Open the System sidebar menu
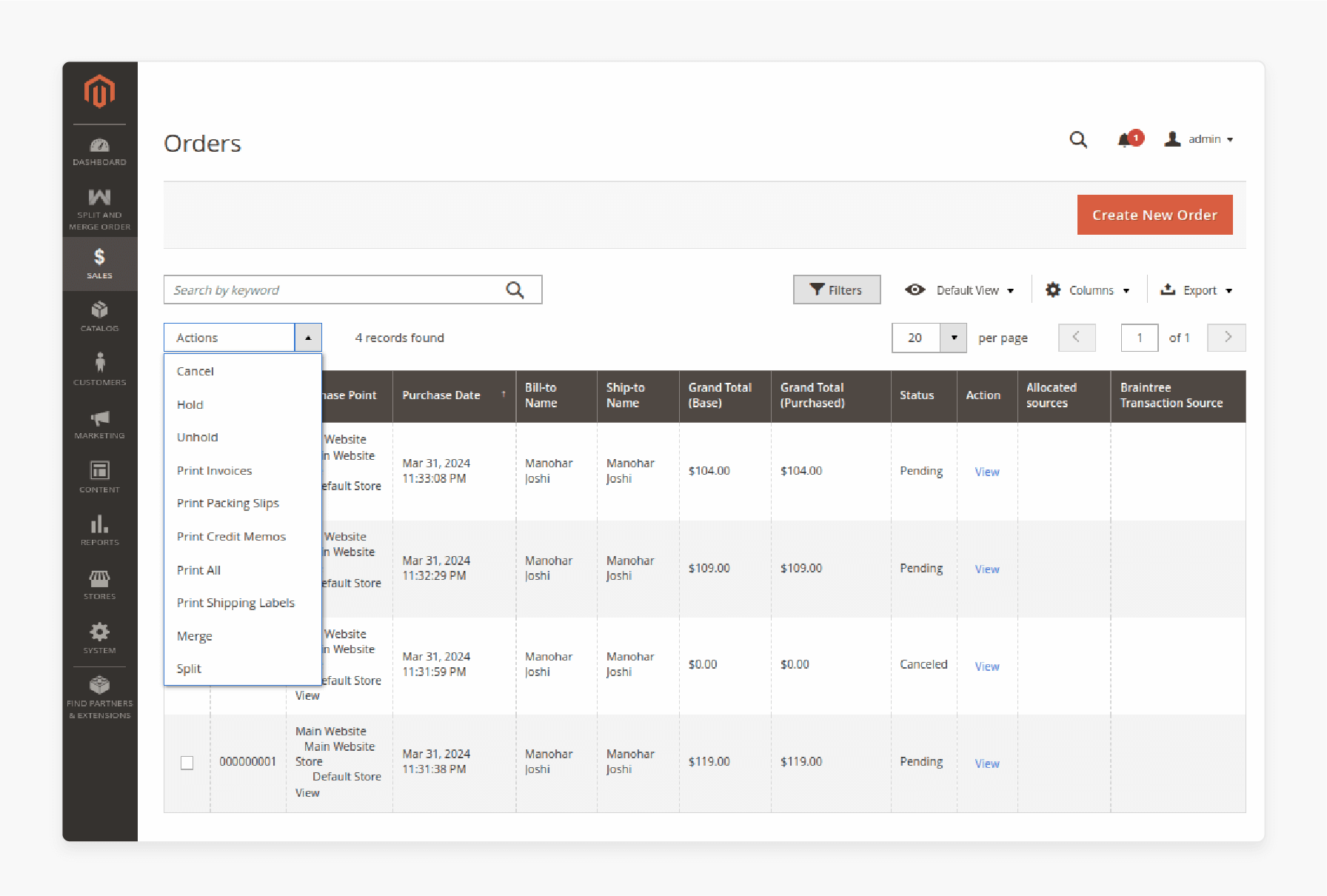 pyautogui.click(x=99, y=638)
